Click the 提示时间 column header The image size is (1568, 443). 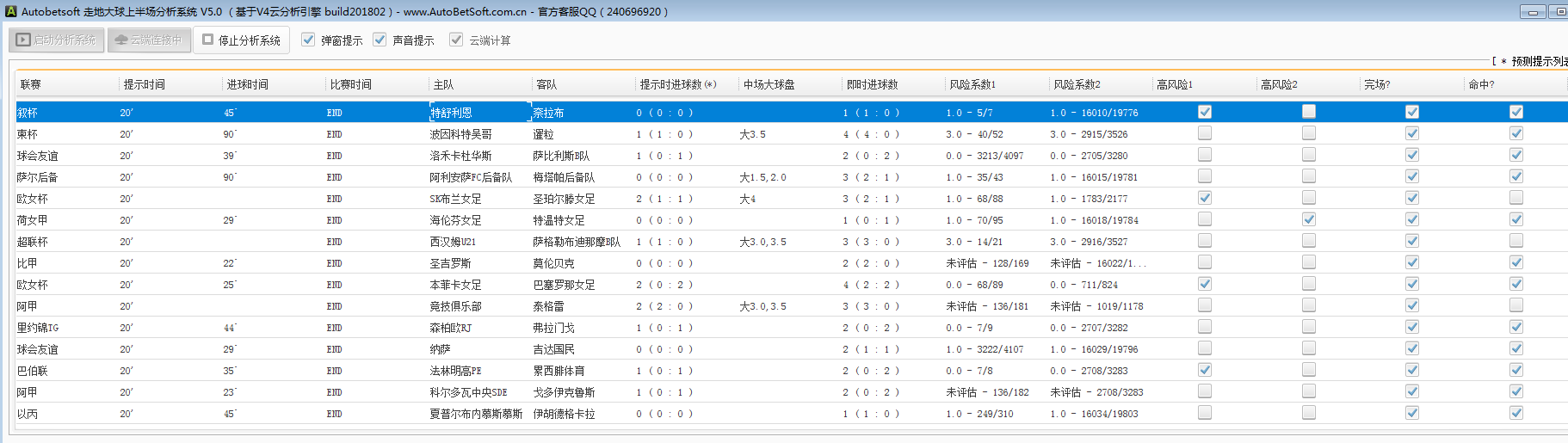(144, 84)
